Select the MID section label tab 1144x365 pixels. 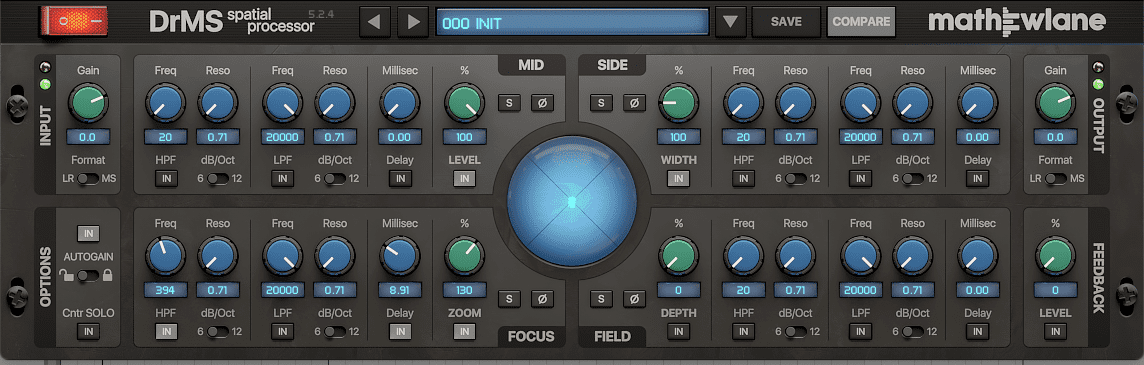pyautogui.click(x=531, y=65)
